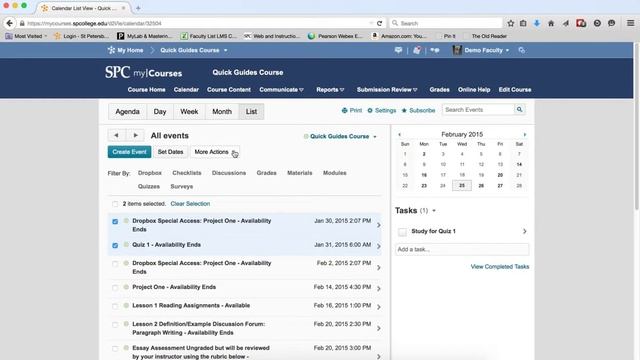The height and width of the screenshot is (360, 640).
Task: Filter events by Discussions
Action: (229, 173)
